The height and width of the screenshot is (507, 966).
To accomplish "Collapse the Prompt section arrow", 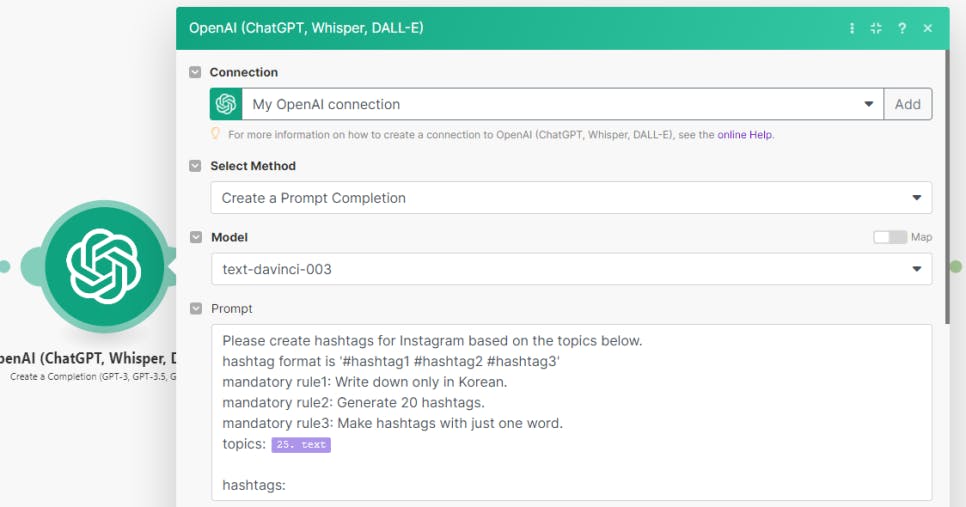I will coord(196,309).
